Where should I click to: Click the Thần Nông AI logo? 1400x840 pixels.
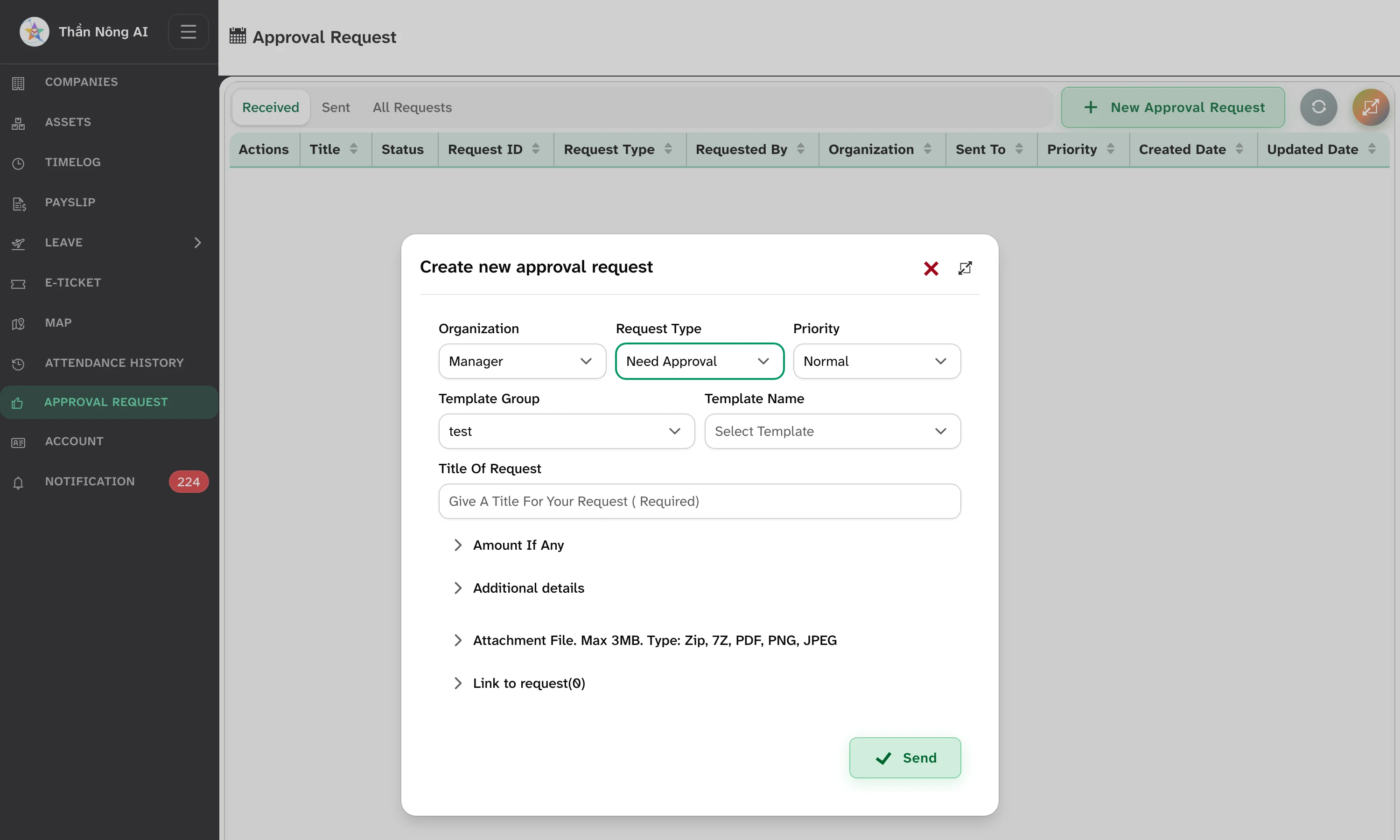[x=34, y=32]
